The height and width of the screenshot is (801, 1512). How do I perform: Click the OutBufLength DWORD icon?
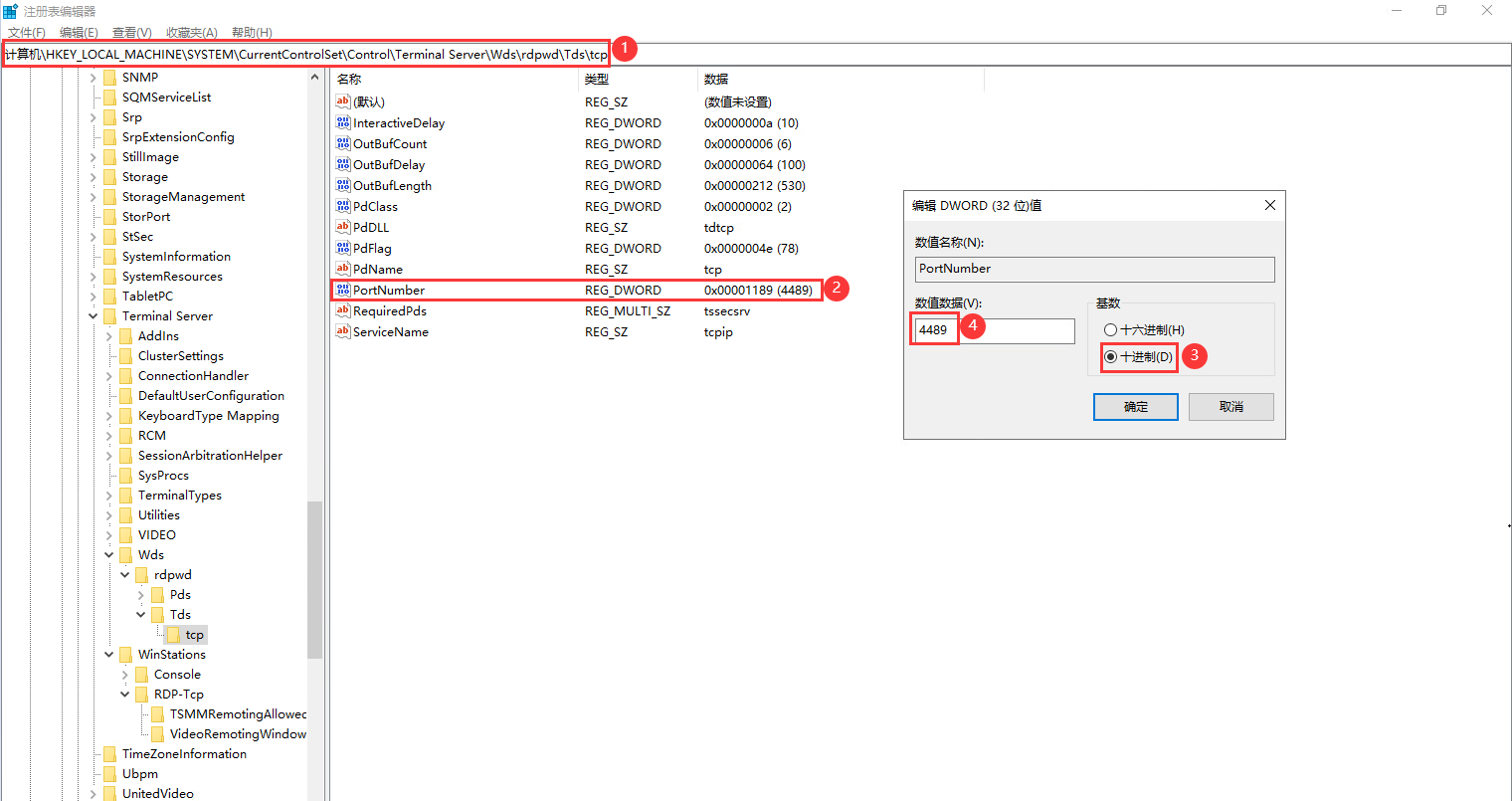point(343,185)
